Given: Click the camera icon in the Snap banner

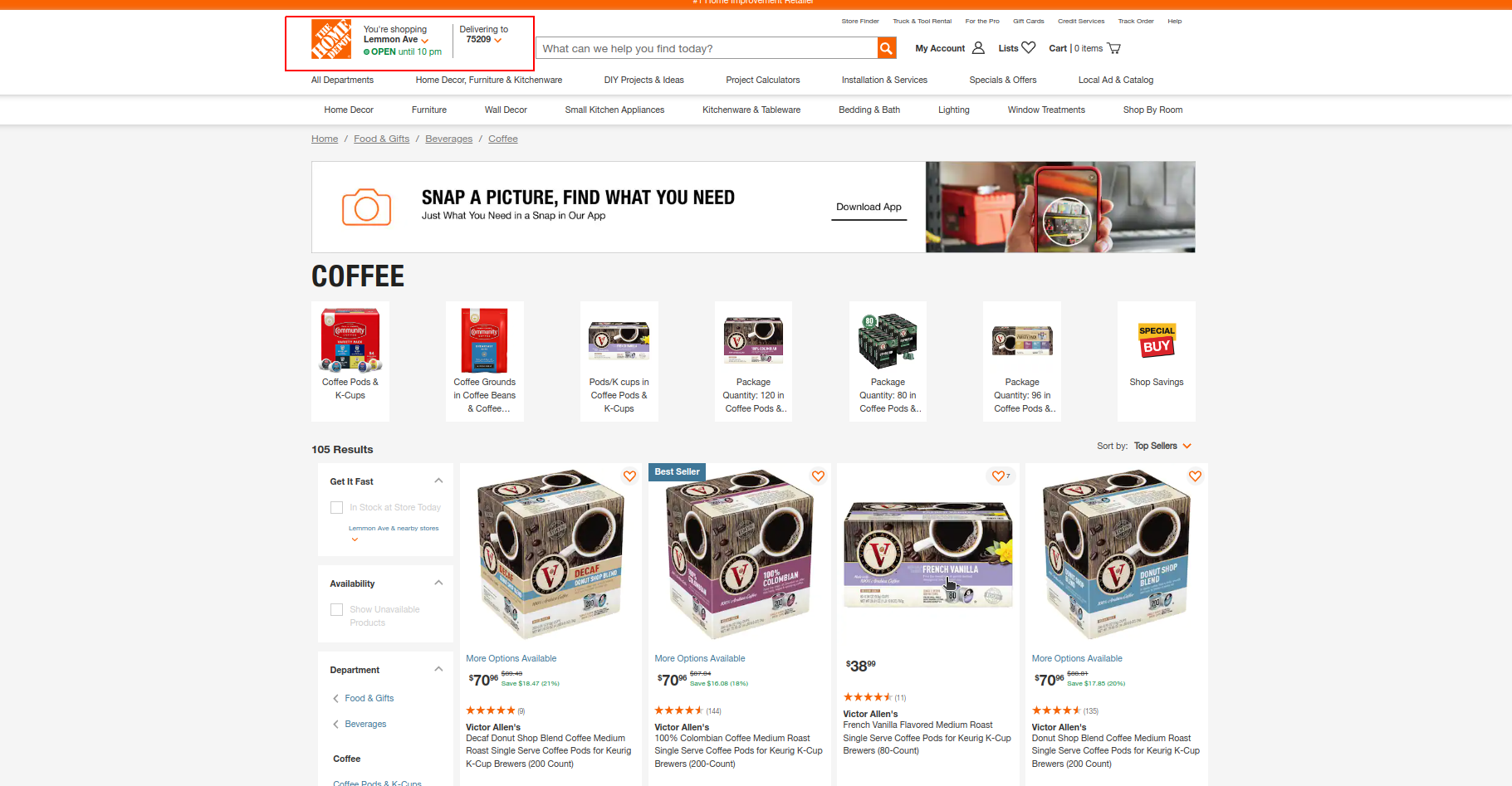Looking at the screenshot, I should [x=365, y=207].
